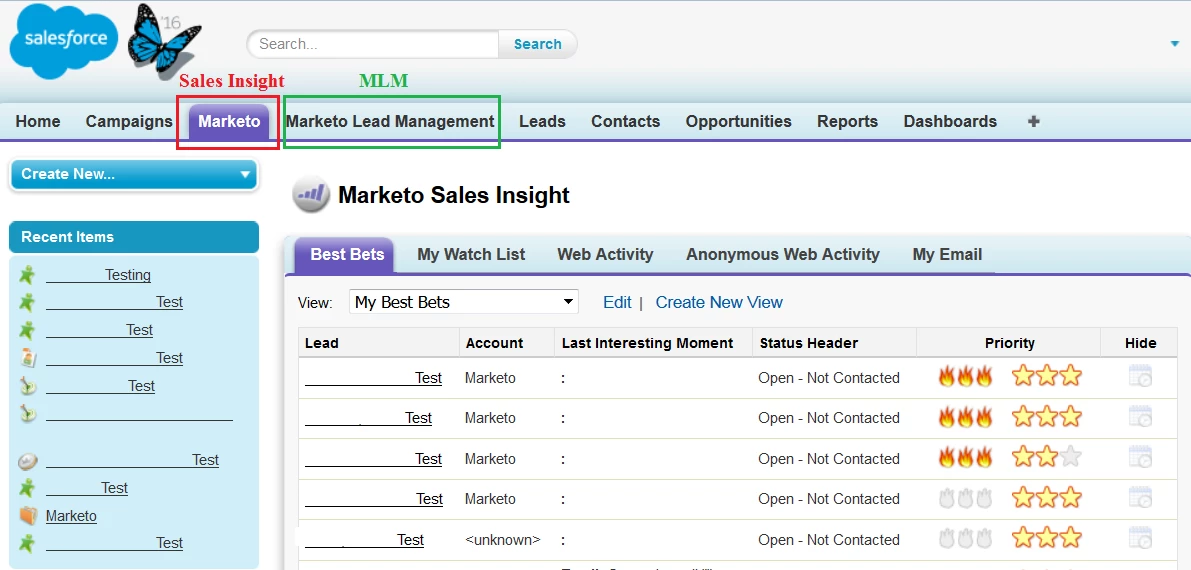Click the Marketo Sales Insight chart icon

click(311, 195)
